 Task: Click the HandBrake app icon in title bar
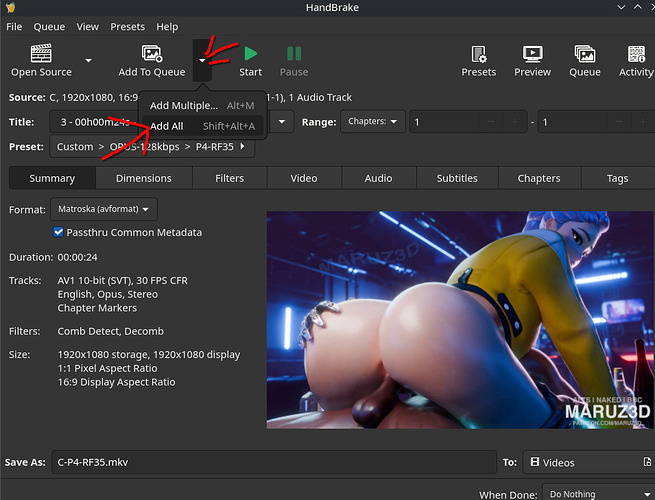pyautogui.click(x=10, y=7)
